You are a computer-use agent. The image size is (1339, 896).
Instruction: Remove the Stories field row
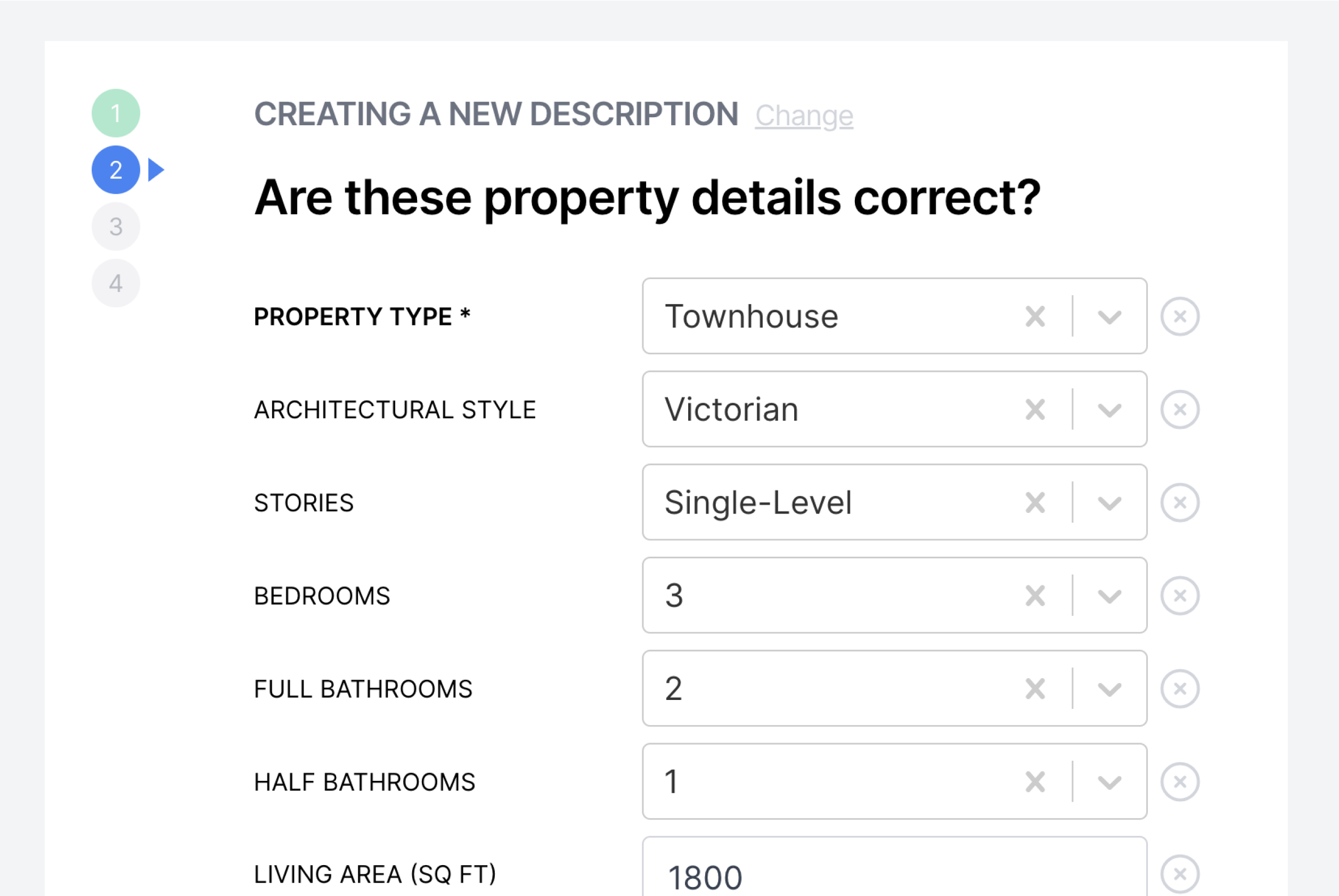pos(1180,502)
